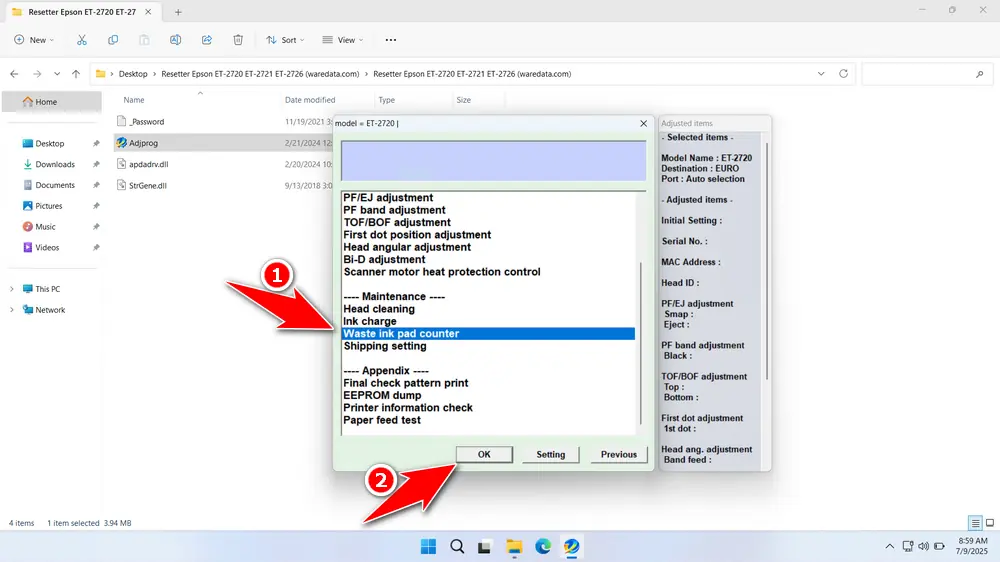Click the Rename icon in Explorer toolbar

[175, 40]
